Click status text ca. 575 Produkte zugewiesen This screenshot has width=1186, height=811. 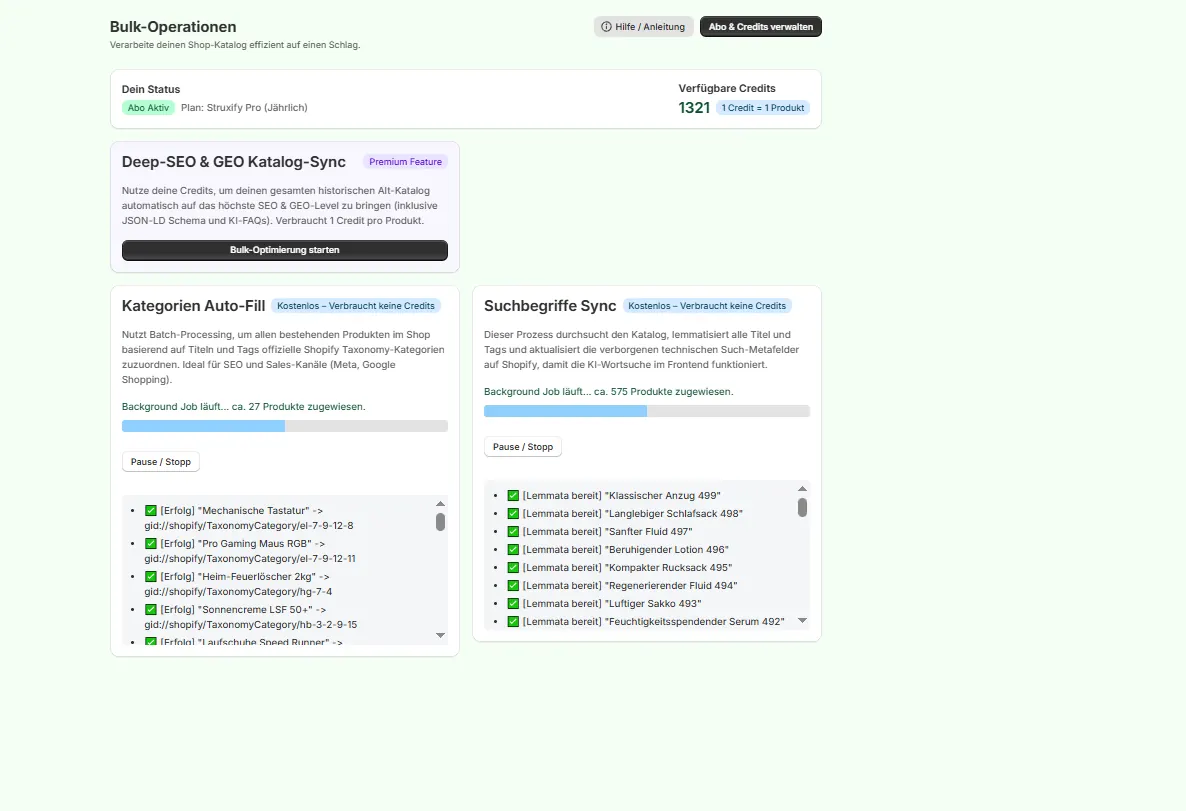pyautogui.click(x=663, y=391)
